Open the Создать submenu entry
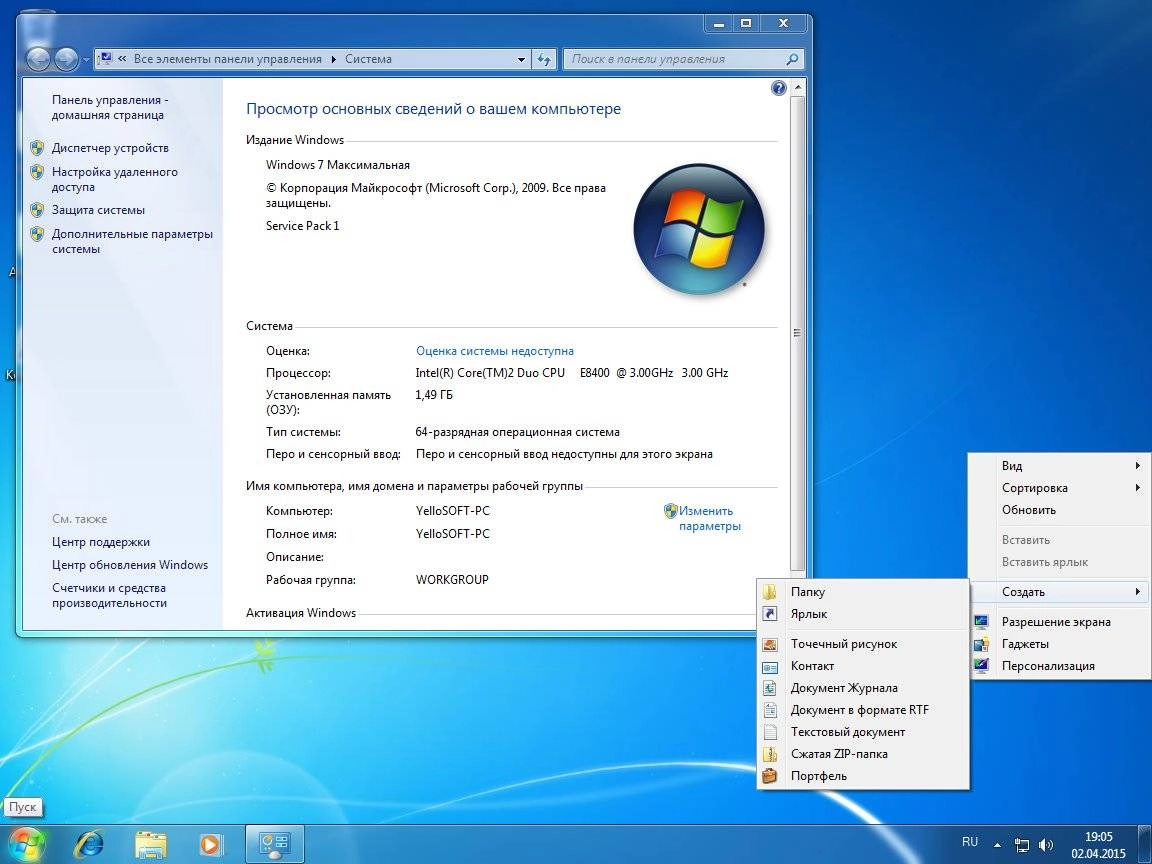The height and width of the screenshot is (864, 1152). pos(1059,592)
